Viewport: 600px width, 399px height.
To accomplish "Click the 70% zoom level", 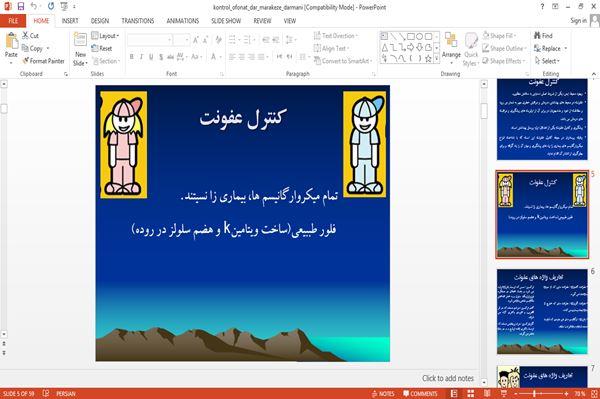I will point(579,394).
